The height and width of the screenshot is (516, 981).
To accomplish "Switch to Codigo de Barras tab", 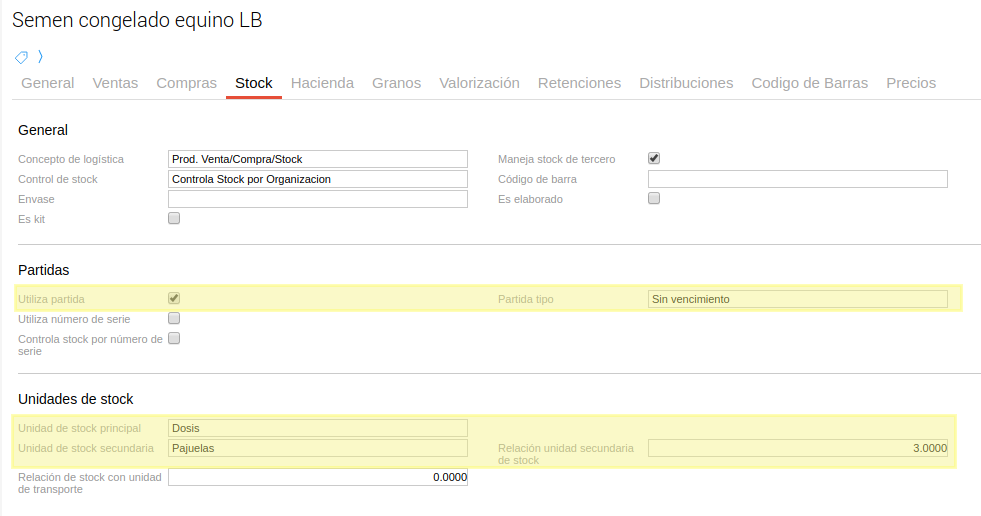I will point(809,83).
